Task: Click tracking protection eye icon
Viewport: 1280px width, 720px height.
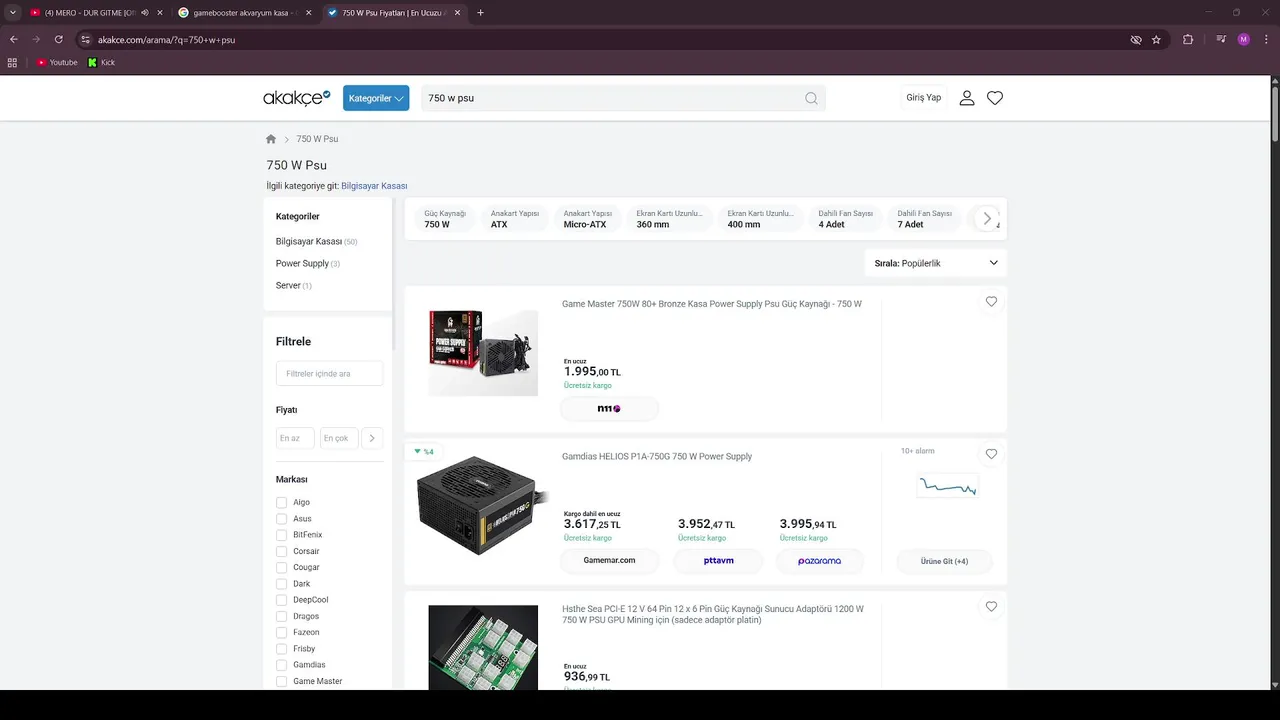Action: pos(1136,39)
